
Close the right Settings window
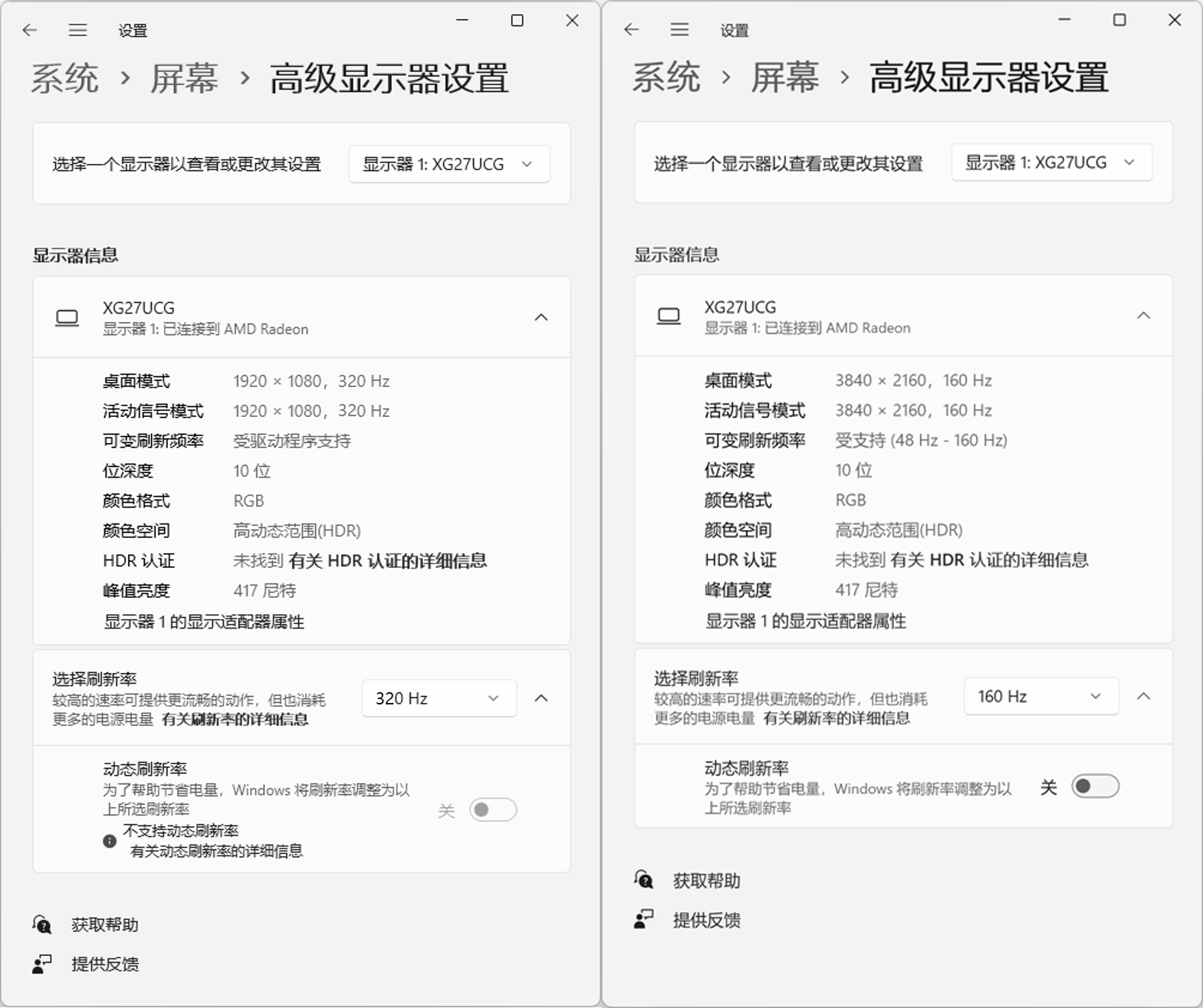[x=1175, y=20]
